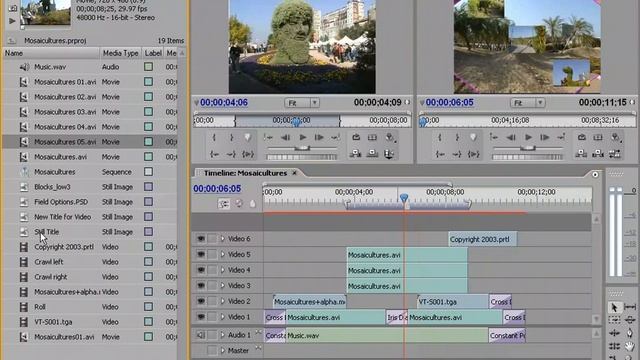The height and width of the screenshot is (360, 640).
Task: Click the Timeline playhead marker
Action: 404,198
